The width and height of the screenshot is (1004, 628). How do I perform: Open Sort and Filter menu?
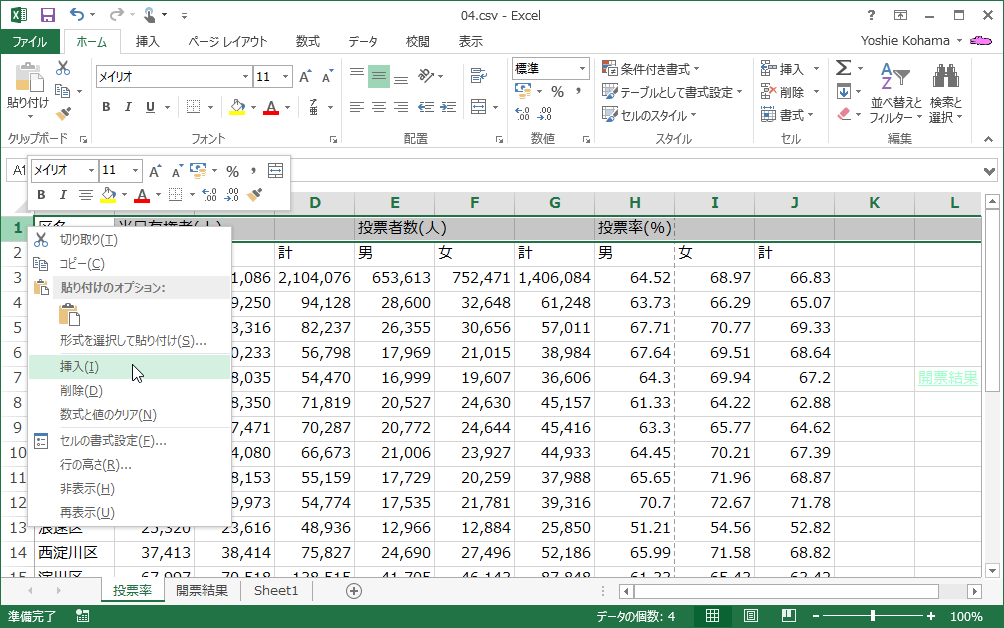[896, 93]
